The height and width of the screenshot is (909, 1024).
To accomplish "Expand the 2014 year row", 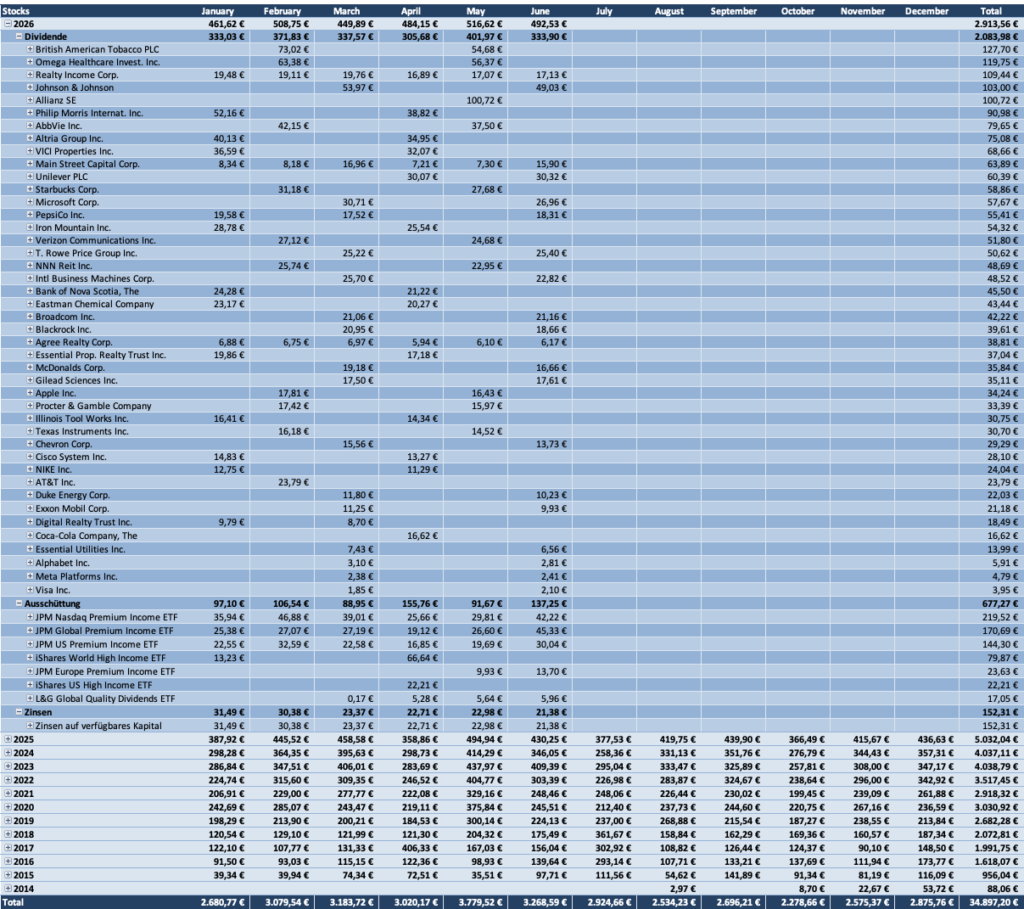I will 8,888.
